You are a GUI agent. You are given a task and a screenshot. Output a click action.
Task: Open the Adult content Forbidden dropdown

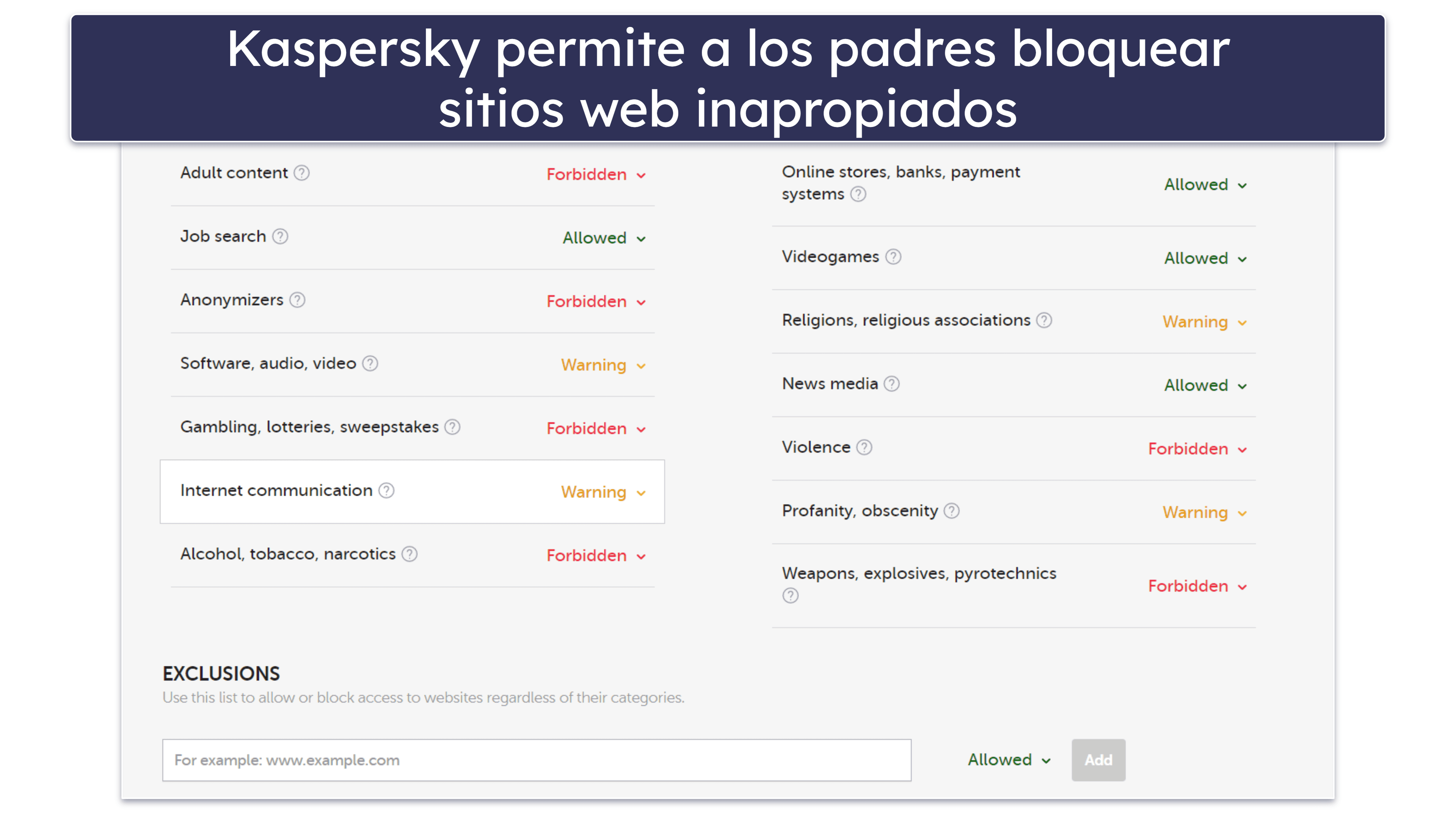[x=596, y=175]
